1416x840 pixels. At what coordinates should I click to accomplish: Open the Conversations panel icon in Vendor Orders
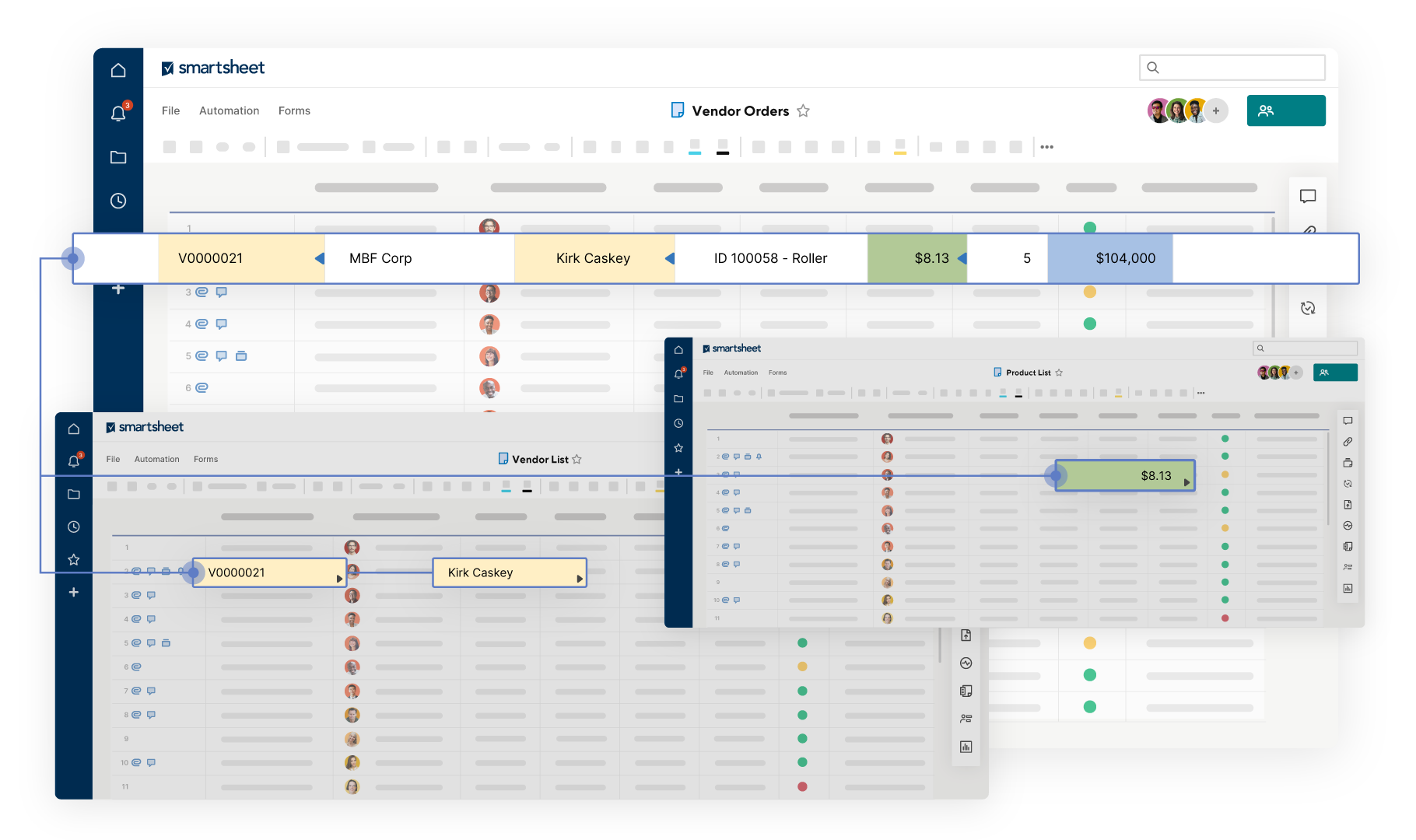(1308, 196)
